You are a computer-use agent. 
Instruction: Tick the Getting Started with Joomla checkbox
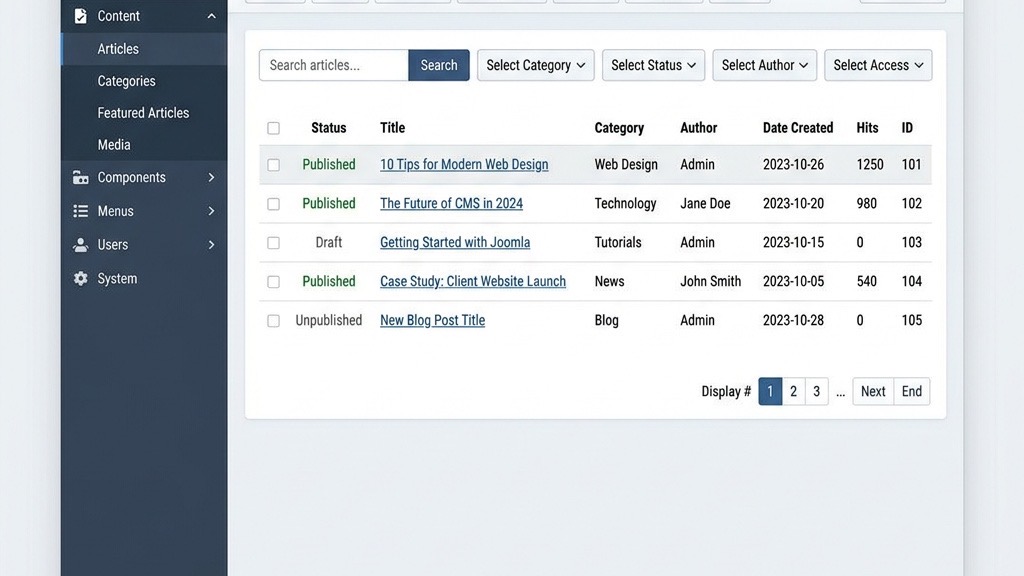click(273, 243)
